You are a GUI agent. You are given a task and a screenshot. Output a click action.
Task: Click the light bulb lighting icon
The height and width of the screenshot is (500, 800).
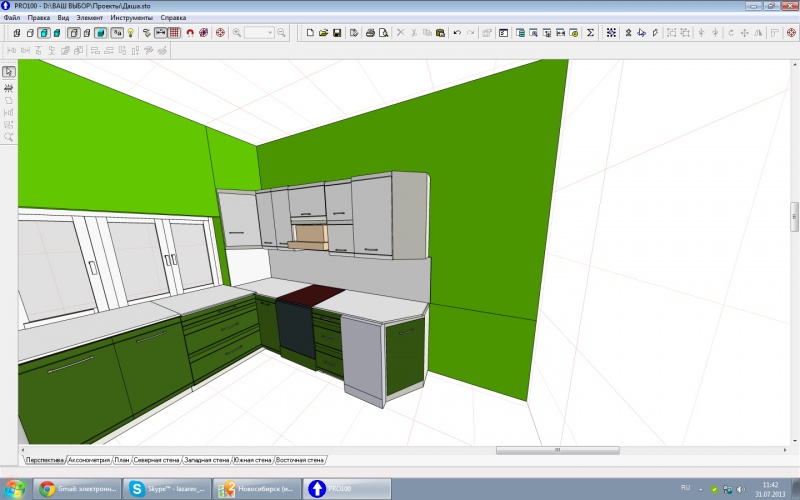point(129,33)
